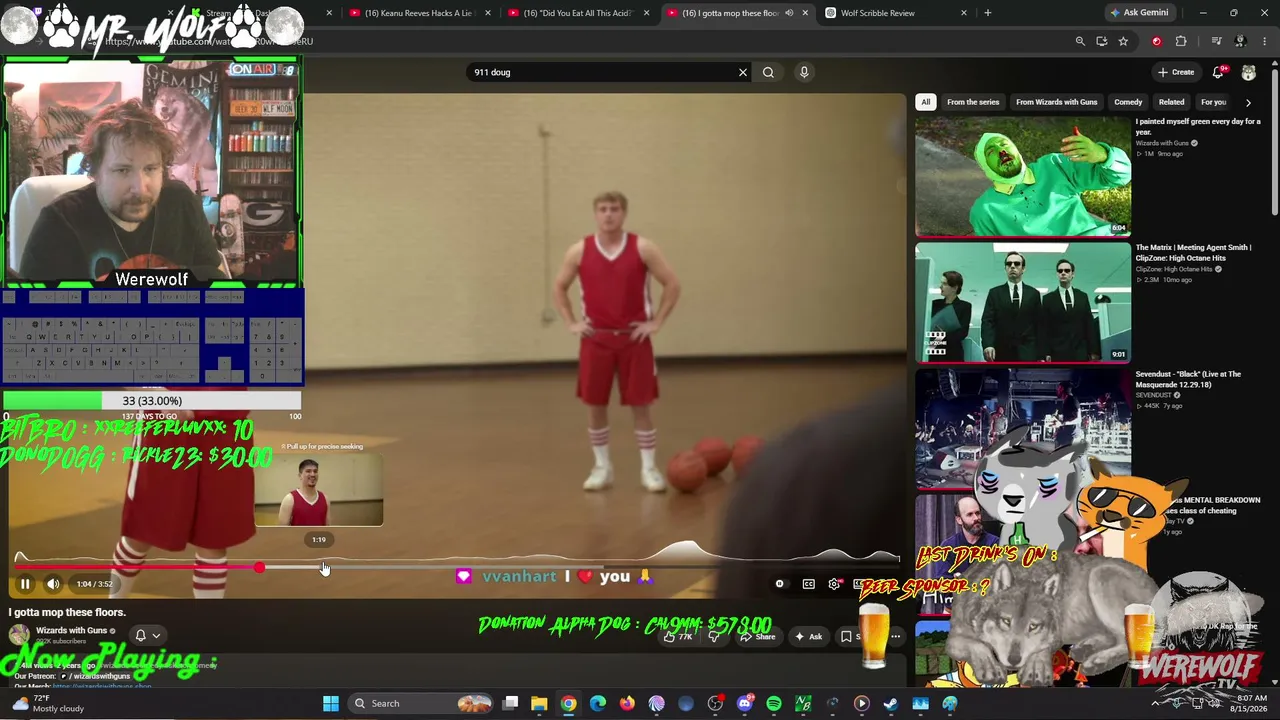
Task: Click the Windows taskbar Search box
Action: pos(421,703)
